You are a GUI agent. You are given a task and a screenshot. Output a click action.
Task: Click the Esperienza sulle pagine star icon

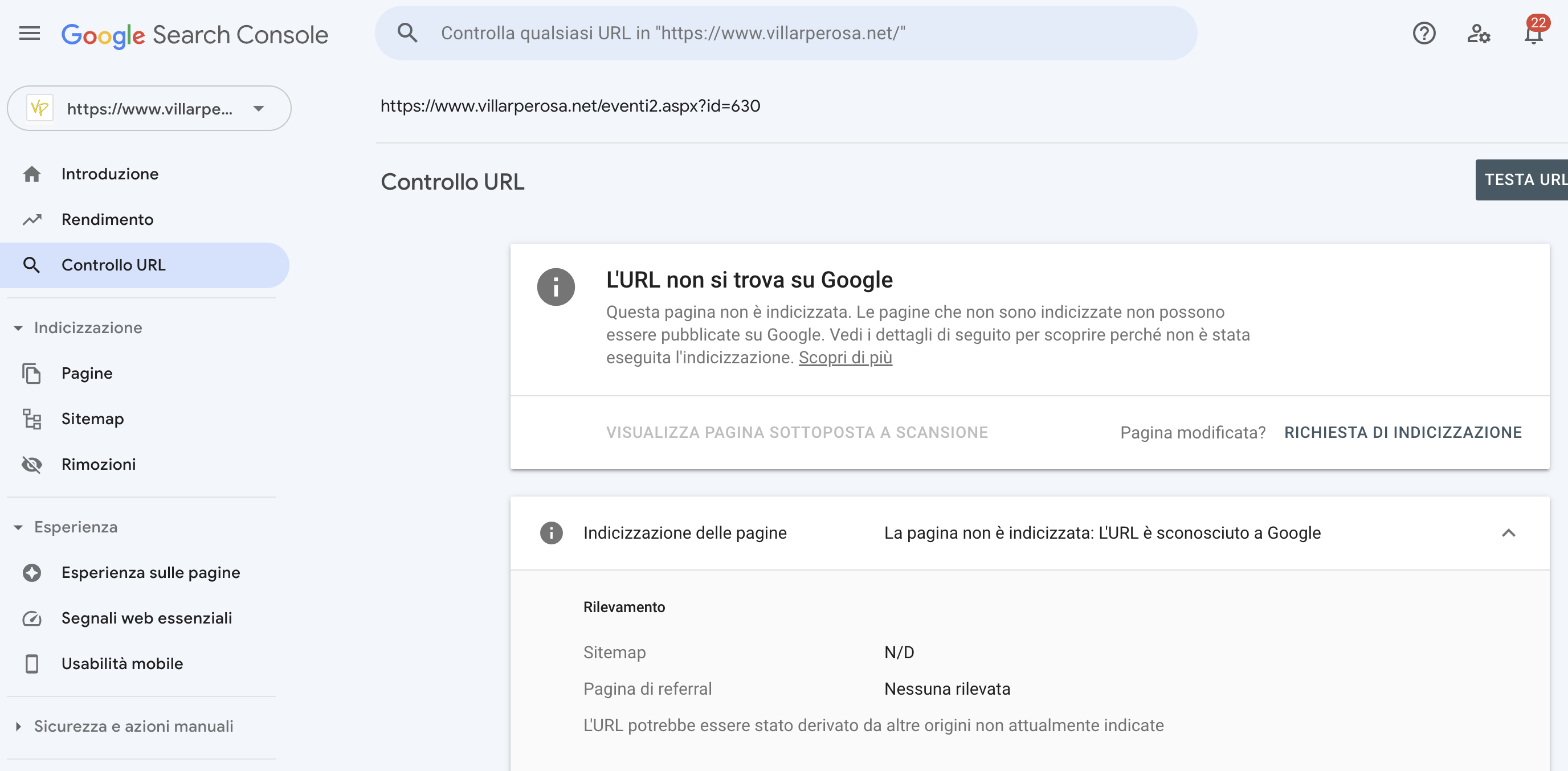[x=32, y=573]
